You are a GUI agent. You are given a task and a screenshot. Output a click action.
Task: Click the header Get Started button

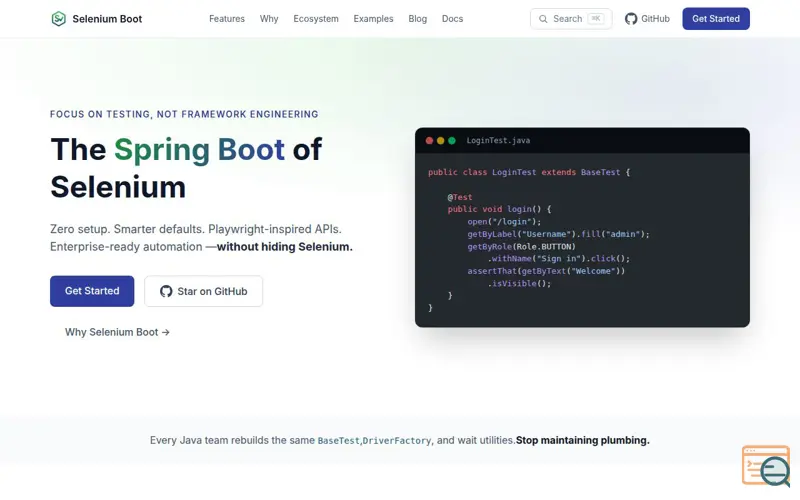pyautogui.click(x=716, y=19)
